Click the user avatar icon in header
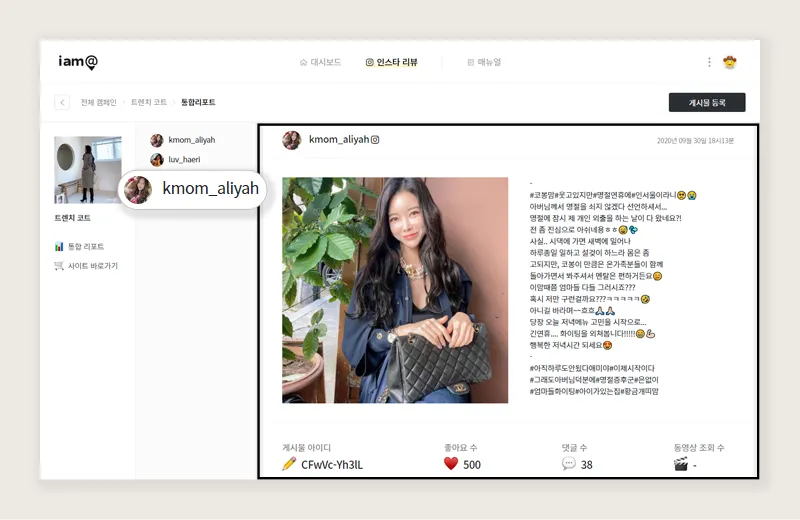Viewport: 800px width, 520px height. click(730, 62)
